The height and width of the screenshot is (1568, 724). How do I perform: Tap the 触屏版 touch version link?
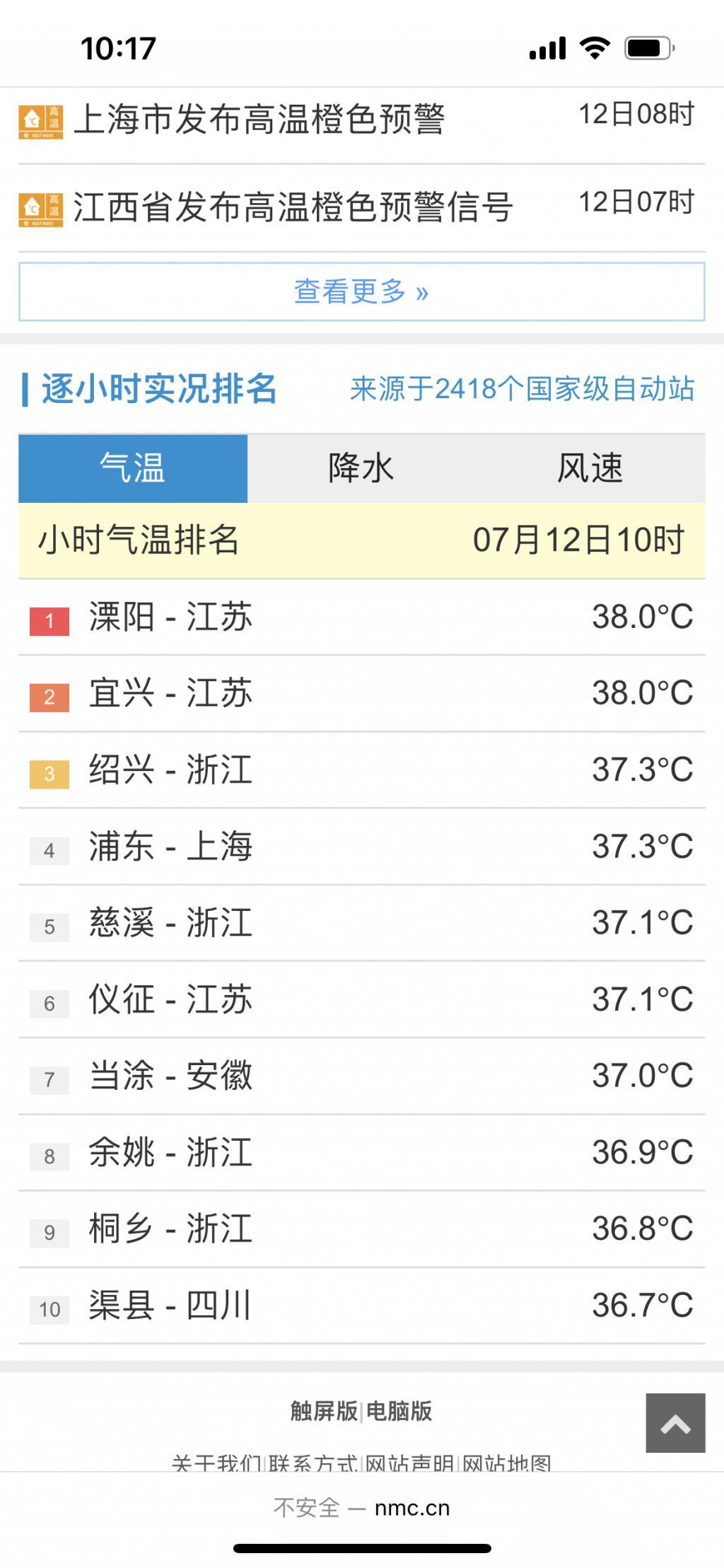tap(324, 1411)
